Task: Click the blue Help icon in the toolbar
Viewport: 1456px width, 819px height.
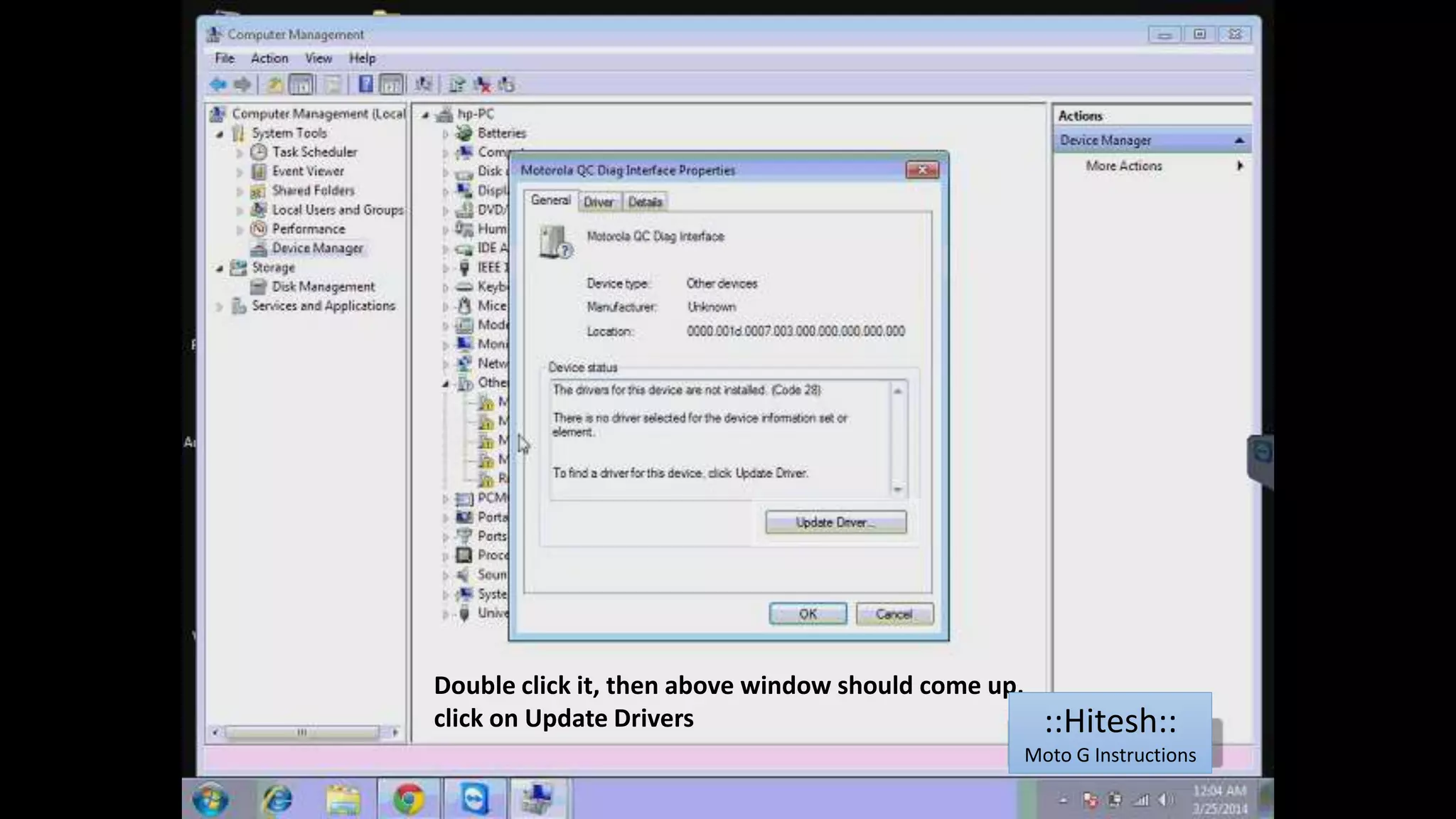Action: point(365,85)
